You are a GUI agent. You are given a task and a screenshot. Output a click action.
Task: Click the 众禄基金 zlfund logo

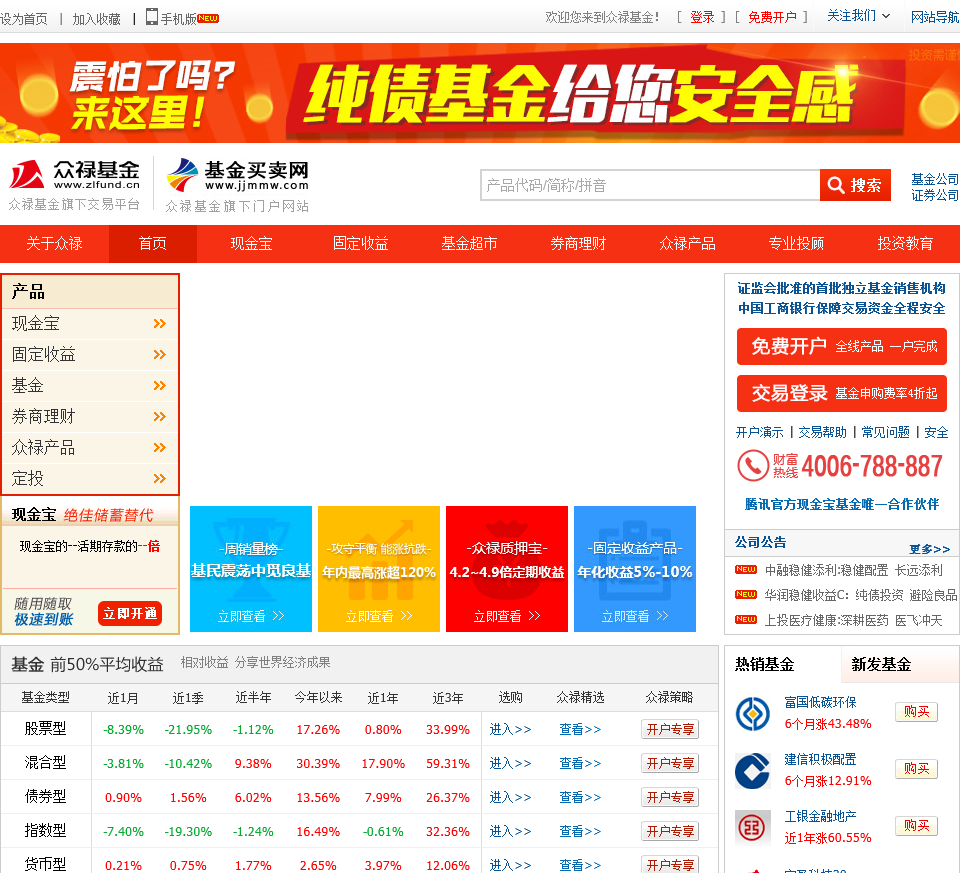tap(74, 175)
